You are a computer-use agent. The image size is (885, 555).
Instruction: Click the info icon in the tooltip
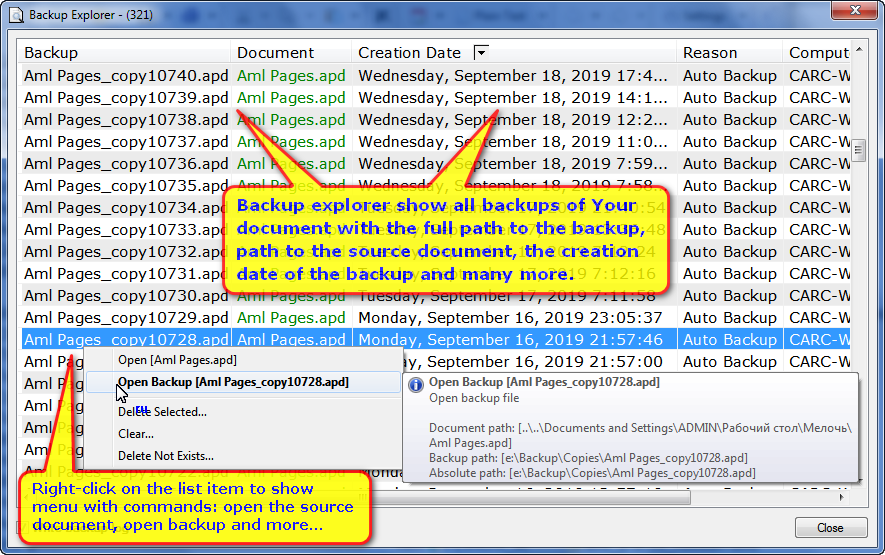416,385
